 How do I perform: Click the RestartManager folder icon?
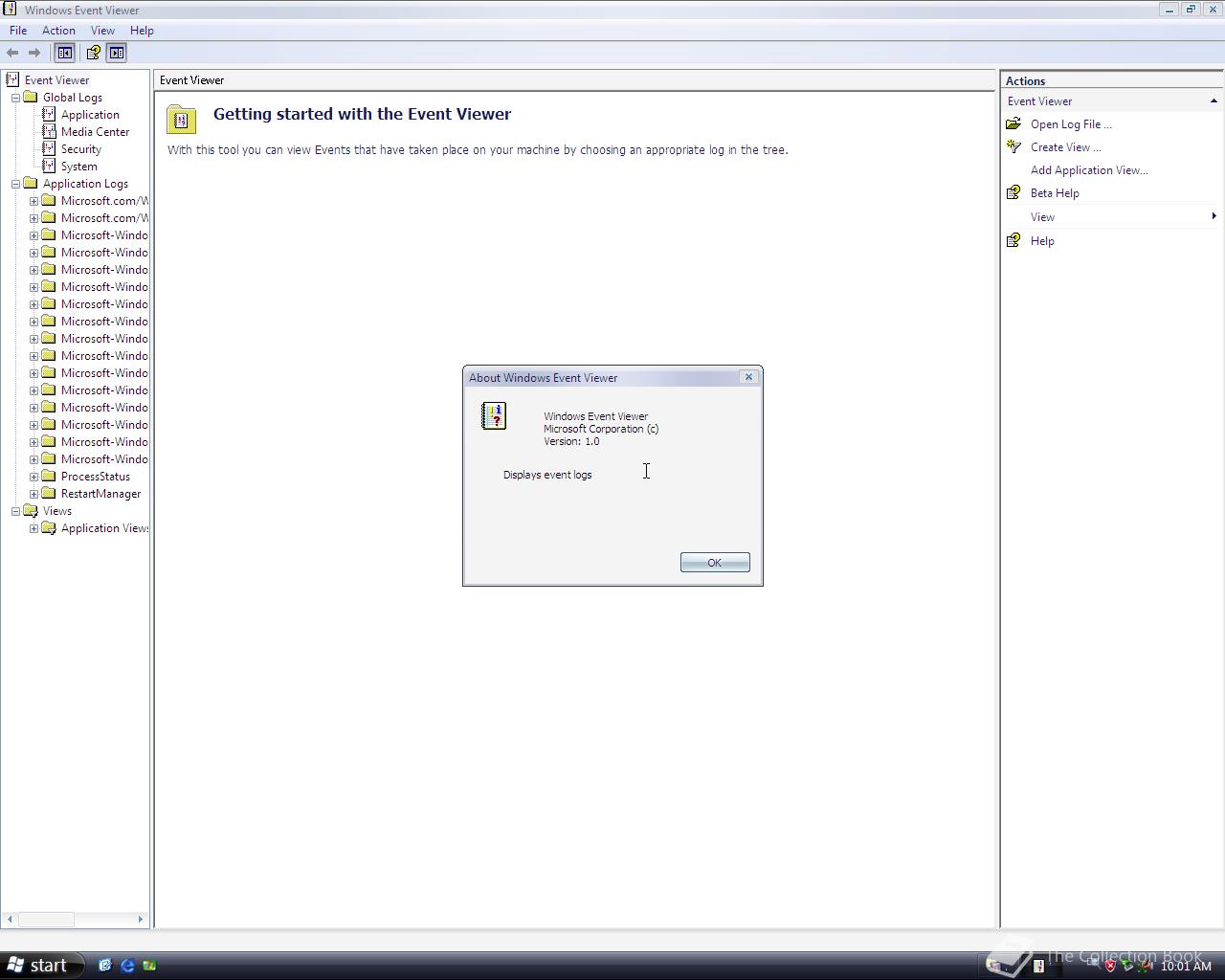49,494
